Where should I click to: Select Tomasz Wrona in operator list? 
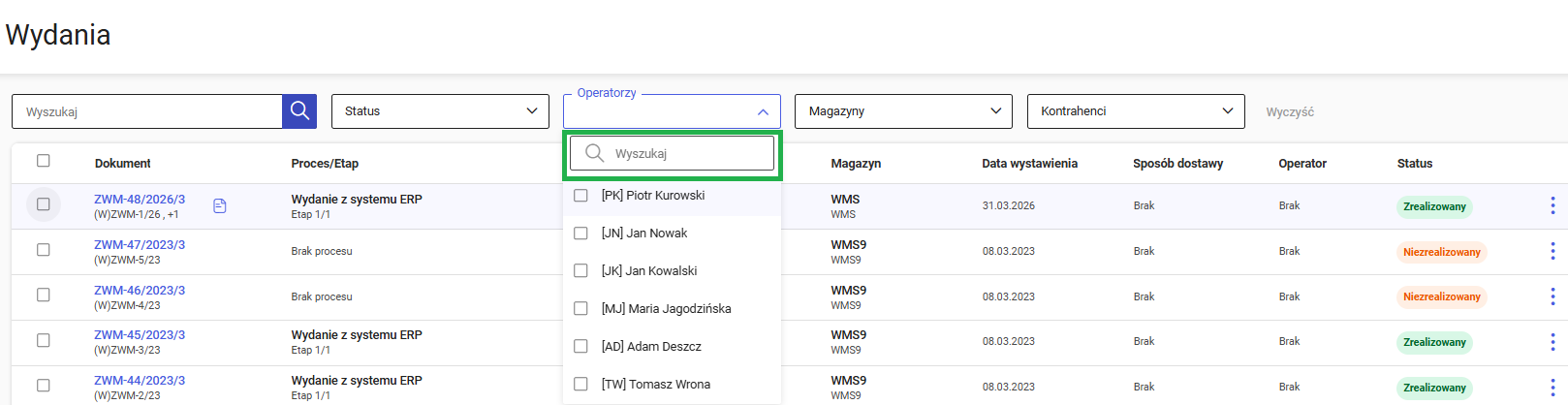[x=581, y=385]
